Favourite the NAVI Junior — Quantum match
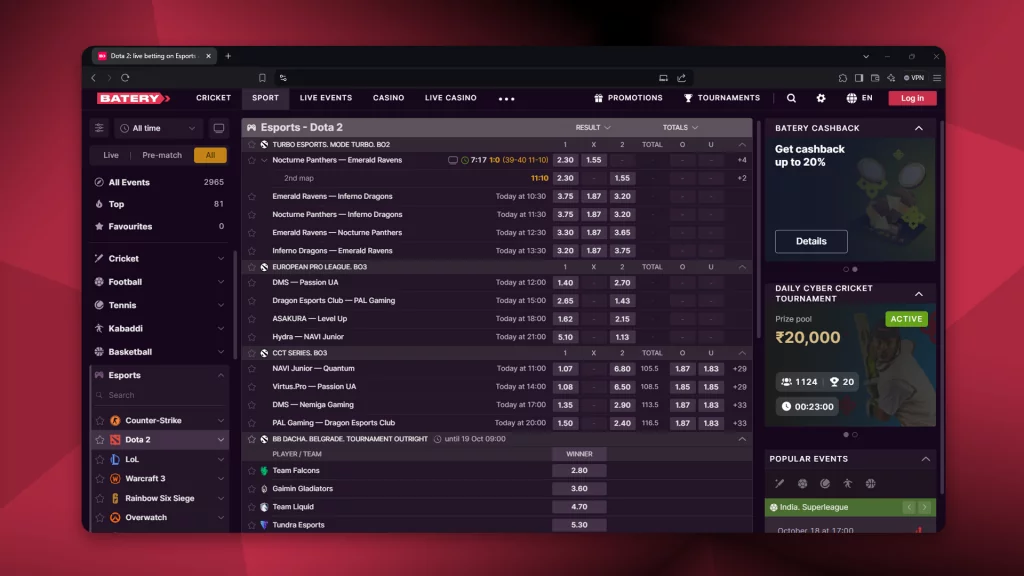The width and height of the screenshot is (1024, 576). point(251,368)
